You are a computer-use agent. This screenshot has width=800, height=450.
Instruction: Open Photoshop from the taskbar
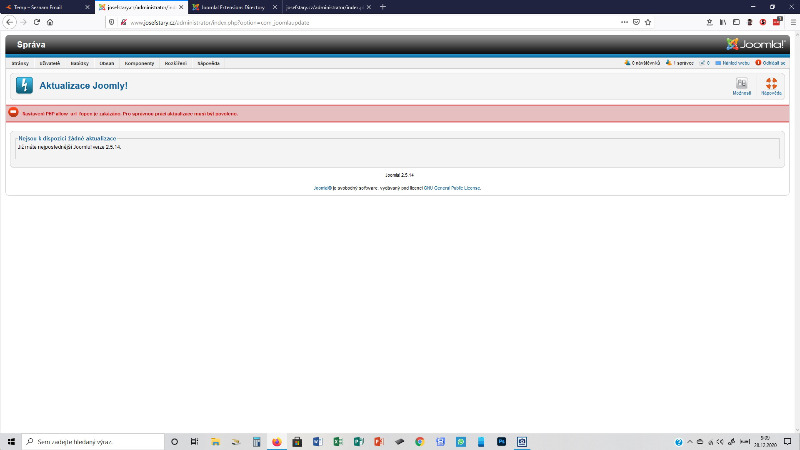(x=501, y=441)
